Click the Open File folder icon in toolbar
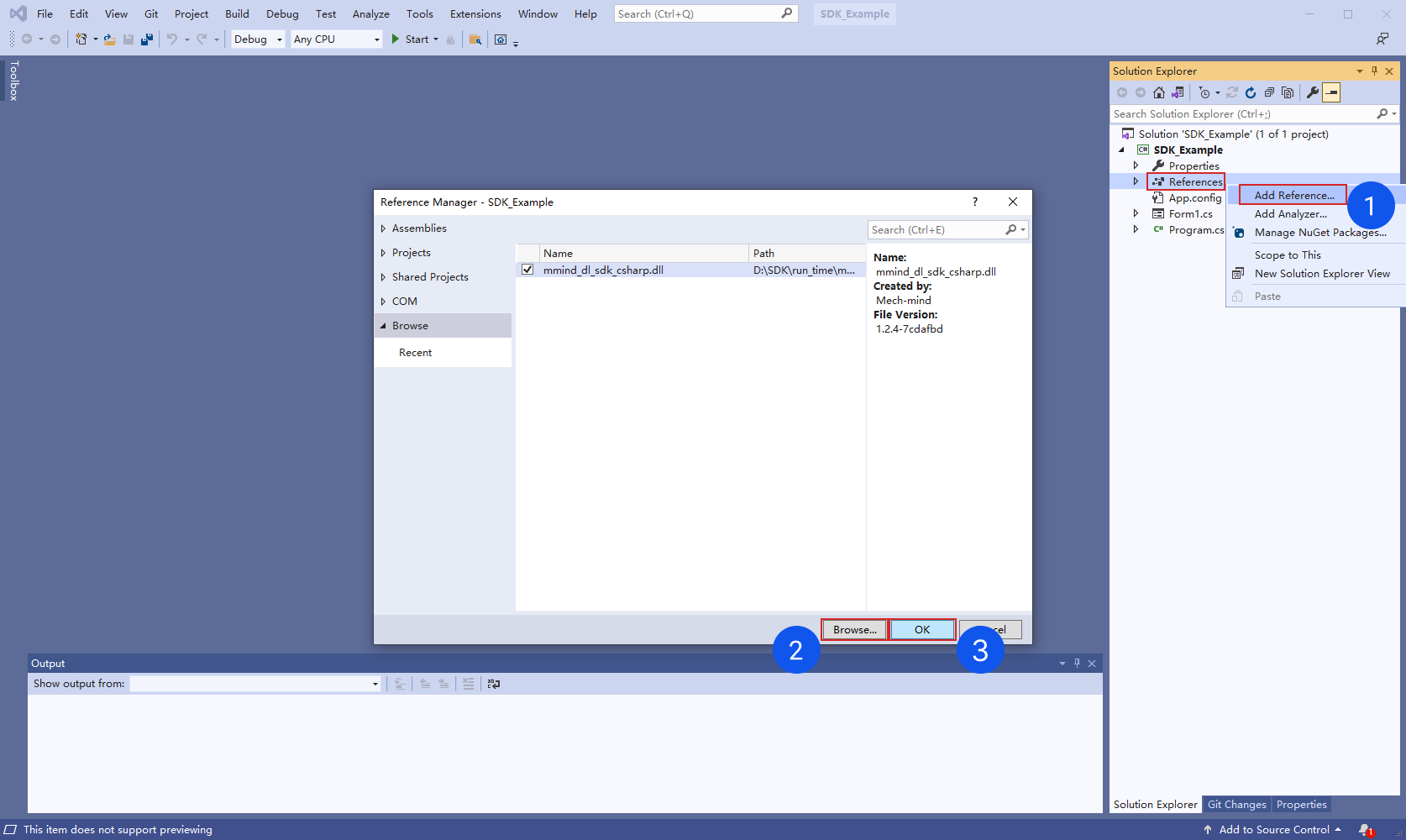Screen dimensions: 1406x840 click(x=109, y=39)
